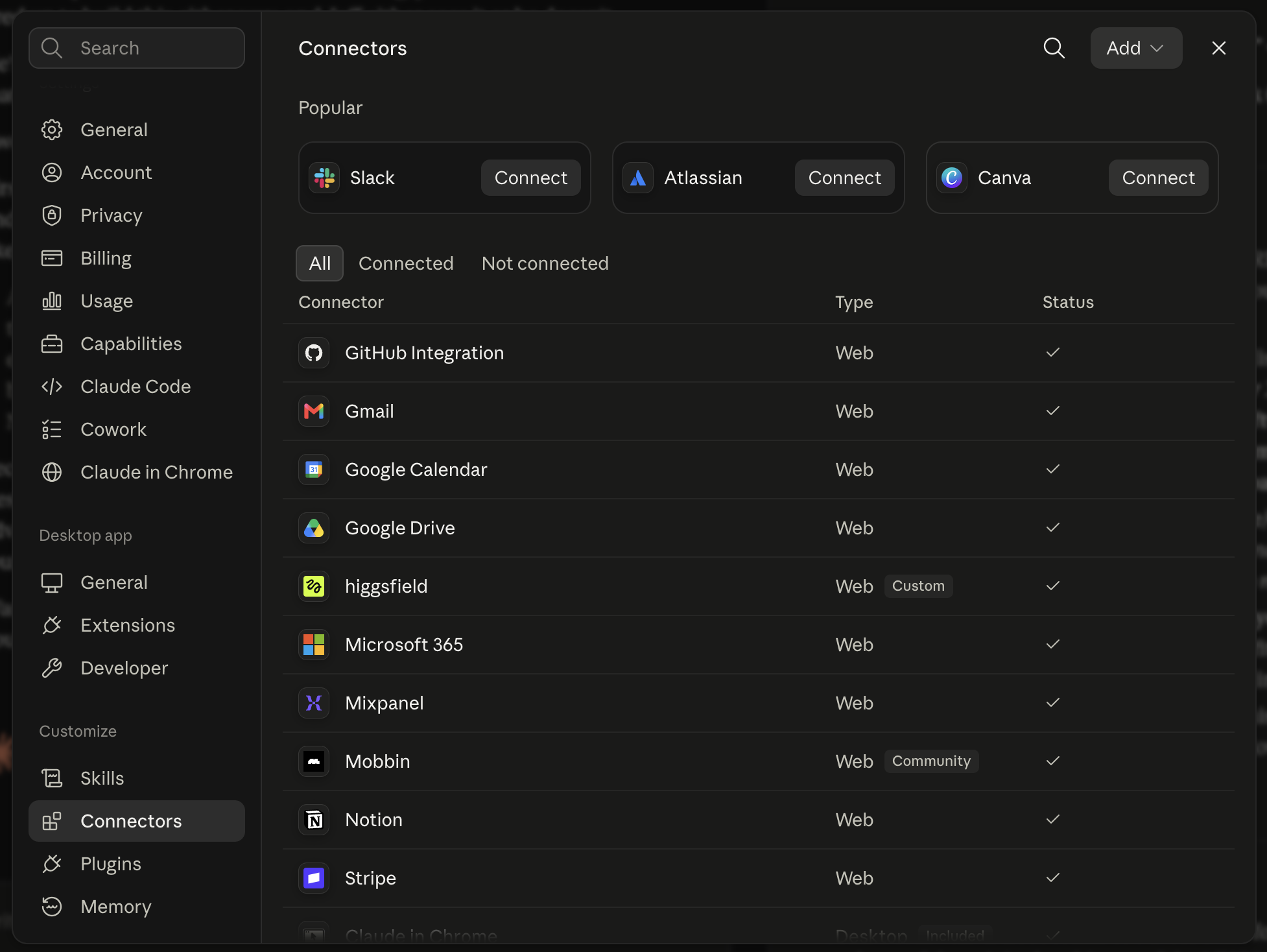Viewport: 1267px width, 952px height.
Task: Click the Atlassian logo icon
Action: point(638,178)
